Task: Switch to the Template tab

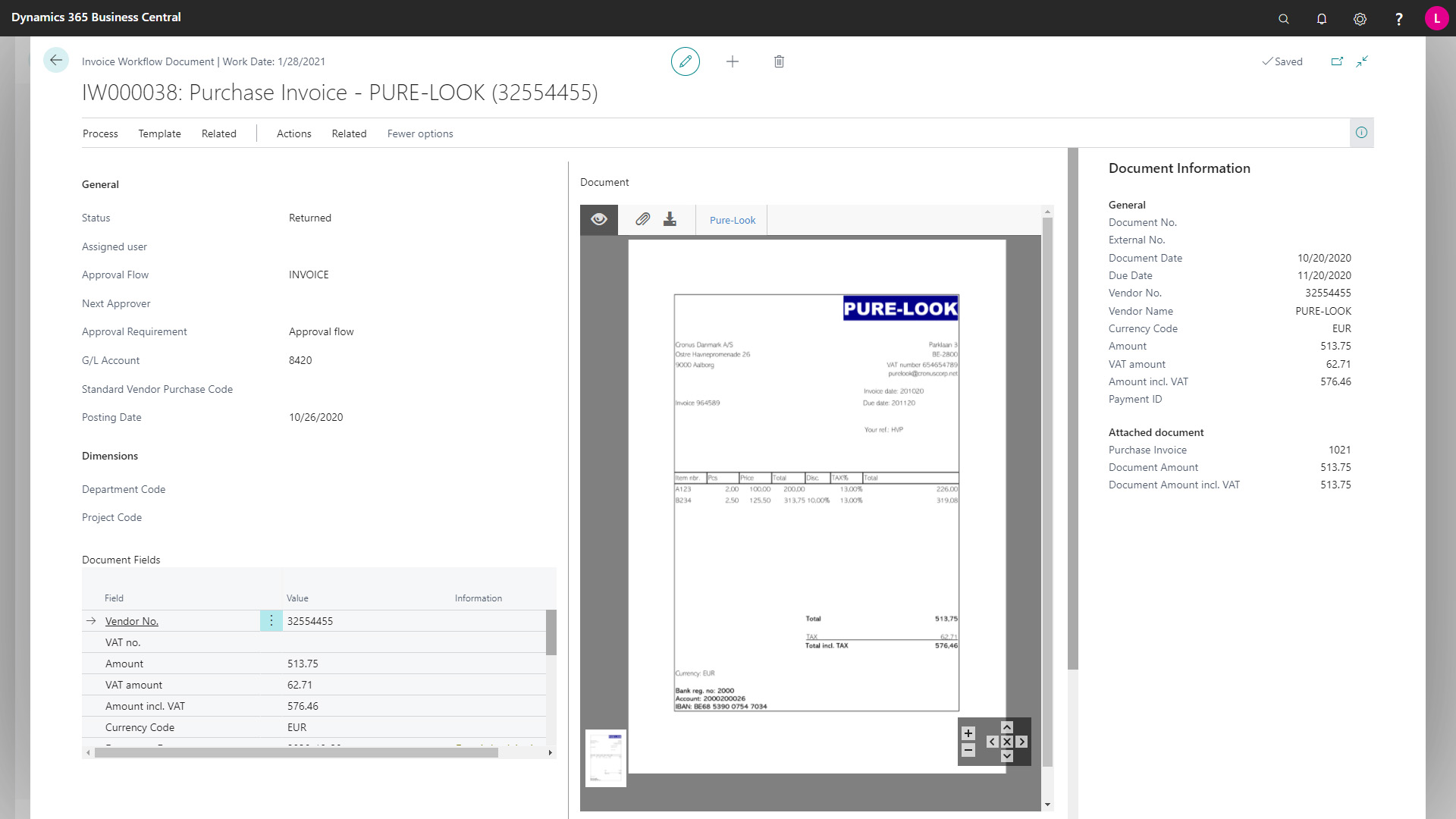Action: point(159,133)
